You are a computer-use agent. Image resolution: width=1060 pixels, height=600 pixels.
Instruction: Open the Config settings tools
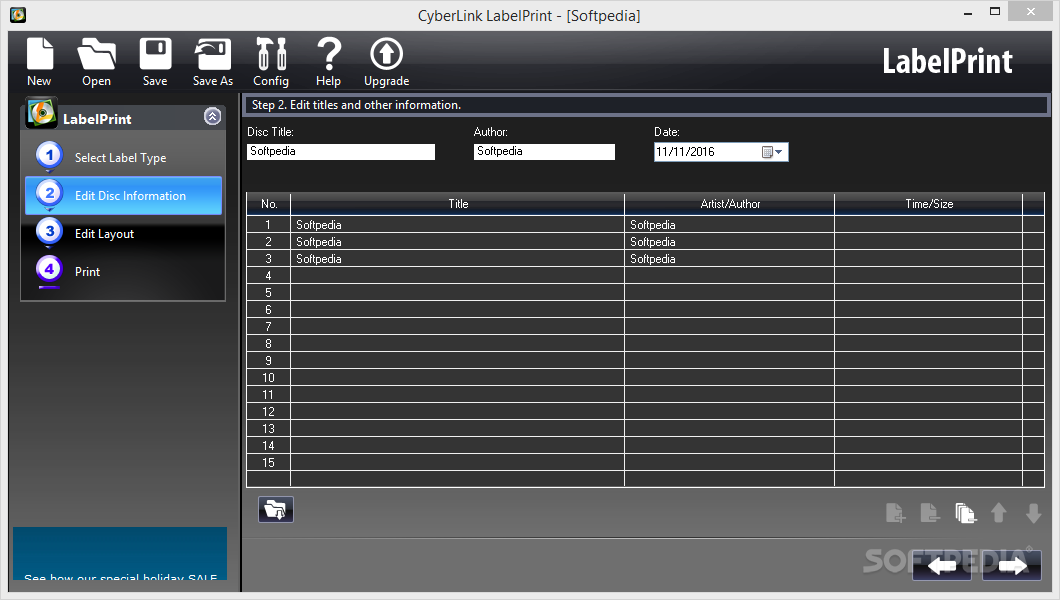[x=271, y=62]
